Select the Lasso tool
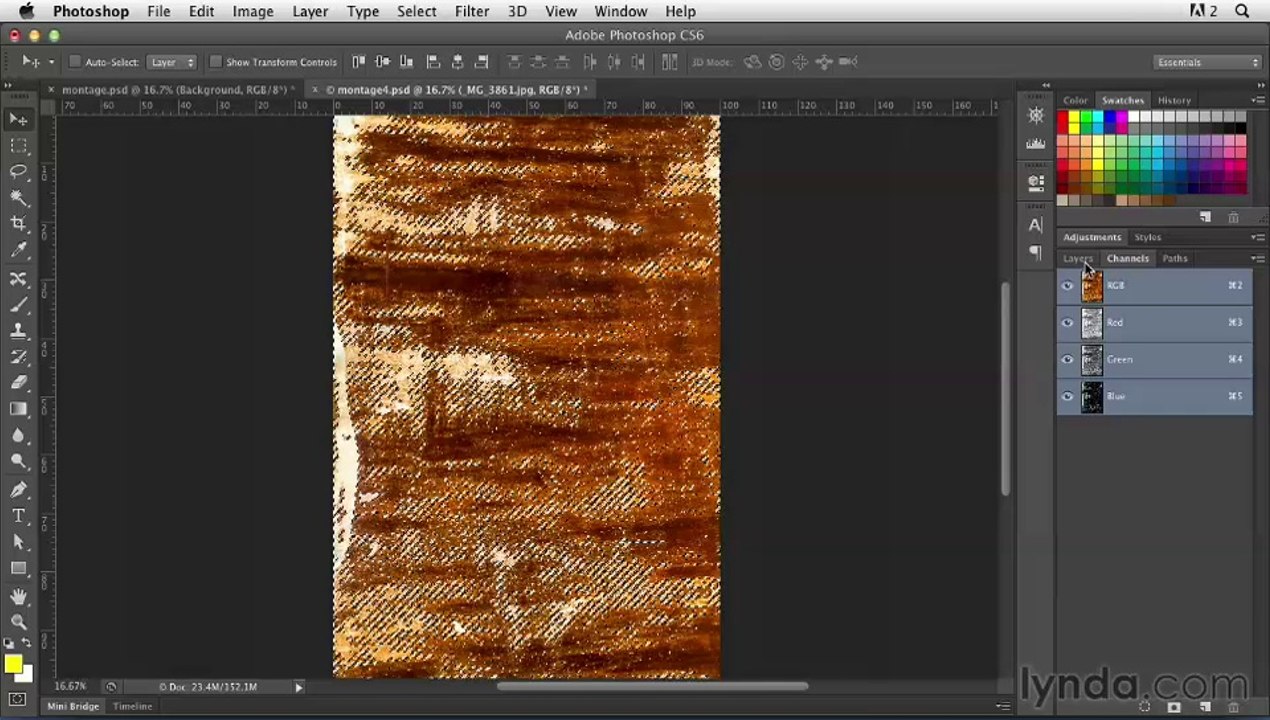The width and height of the screenshot is (1270, 720). click(x=18, y=172)
